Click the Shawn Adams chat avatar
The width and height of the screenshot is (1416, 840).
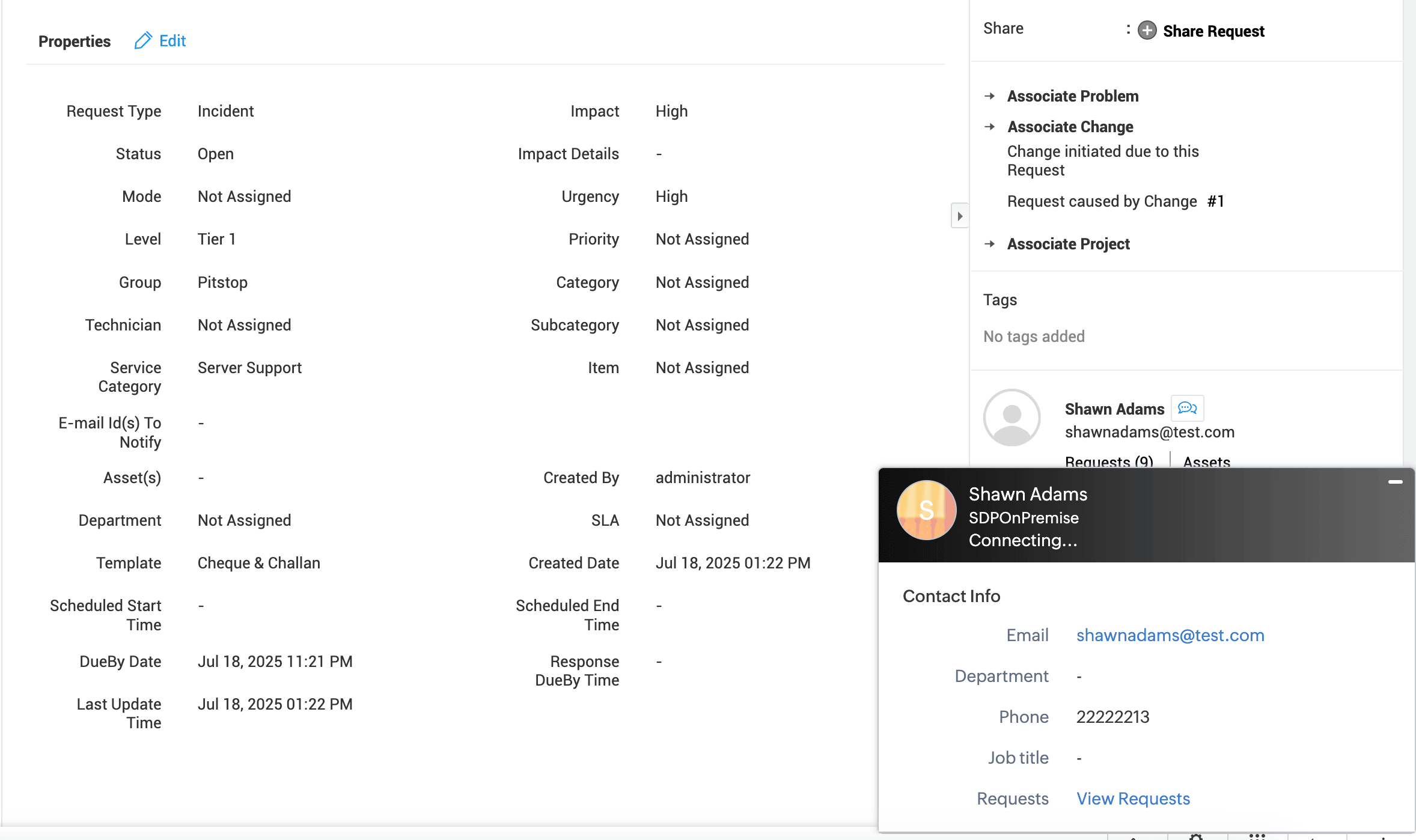[x=927, y=510]
